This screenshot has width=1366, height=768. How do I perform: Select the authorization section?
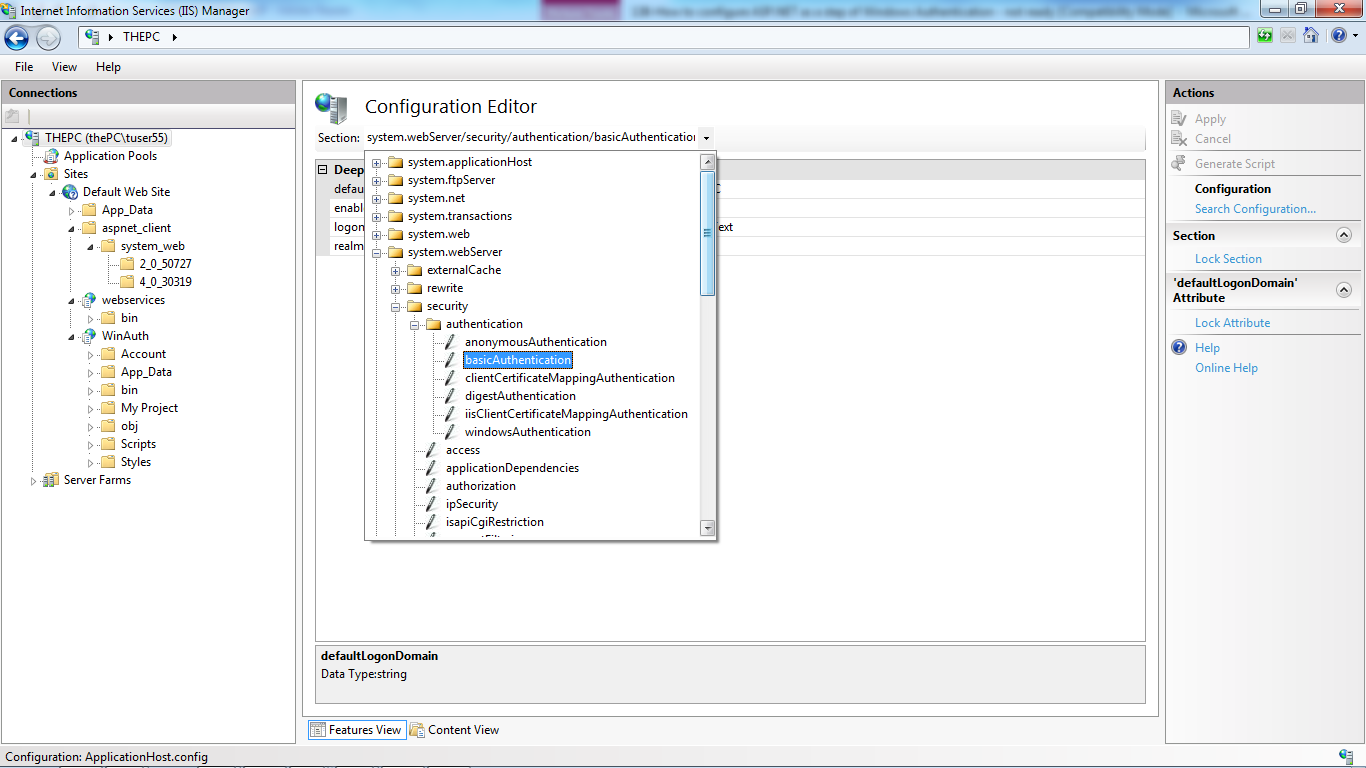click(481, 486)
